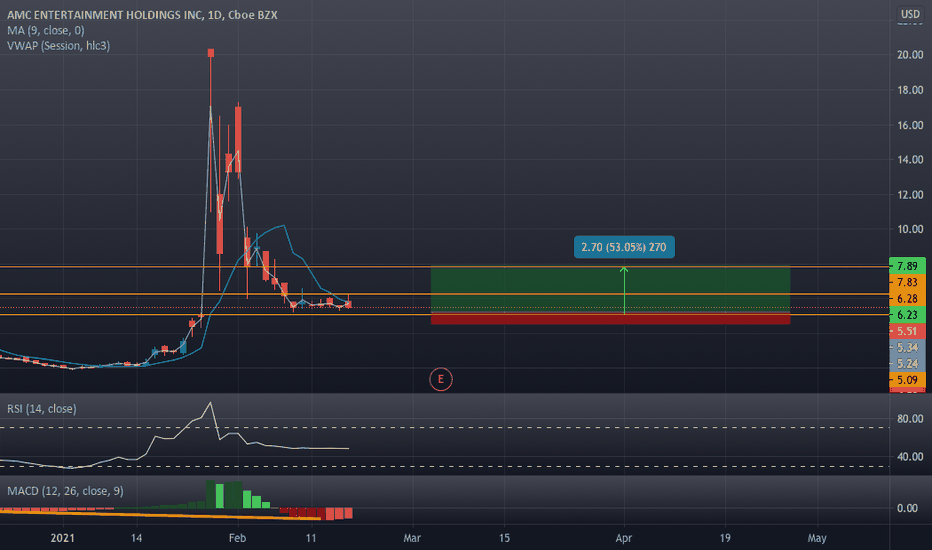Viewport: 932px width, 550px height.
Task: Click the Mar date on time axis
Action: click(x=412, y=538)
